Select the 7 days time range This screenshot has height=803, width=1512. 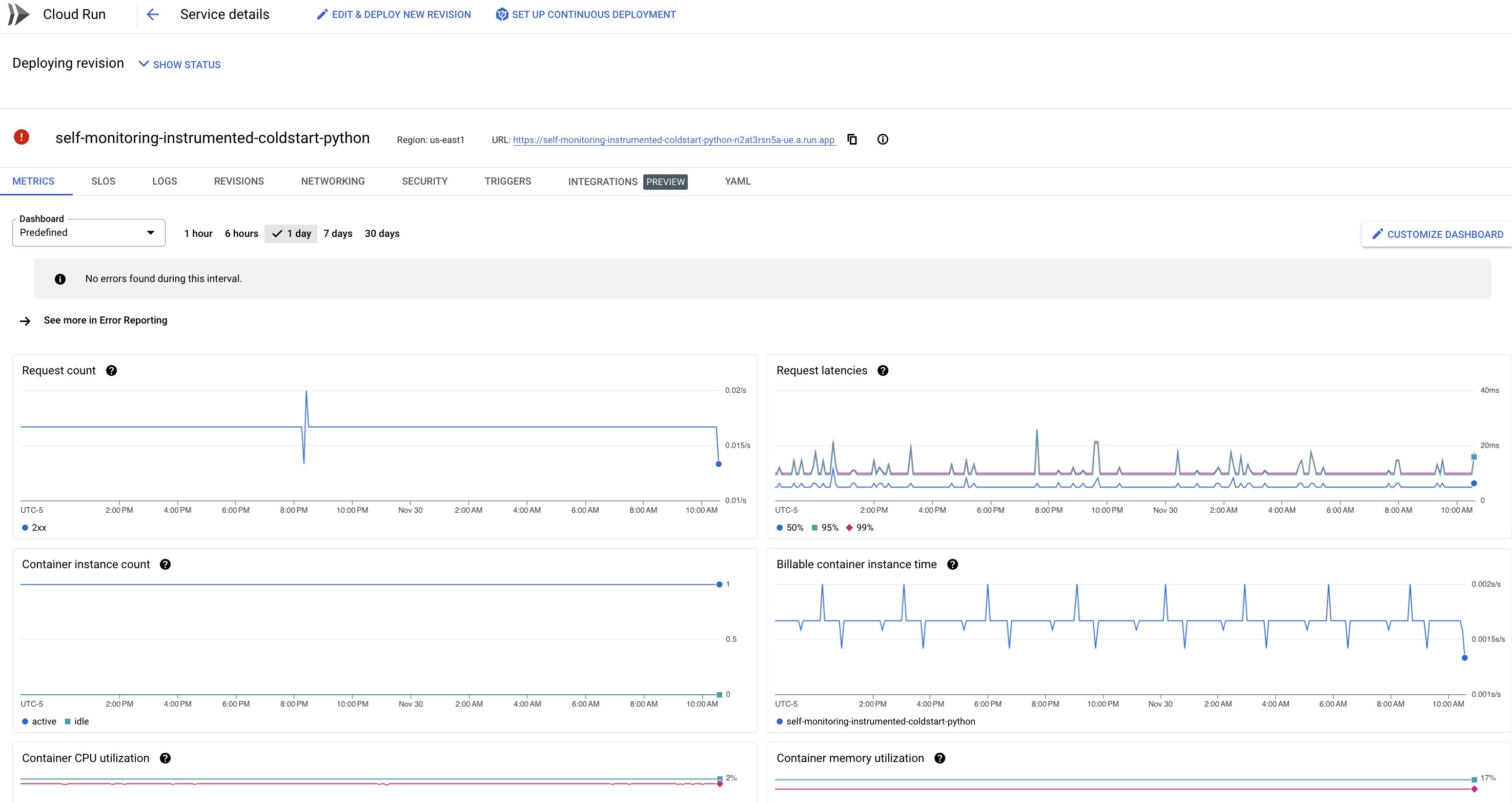click(x=337, y=234)
